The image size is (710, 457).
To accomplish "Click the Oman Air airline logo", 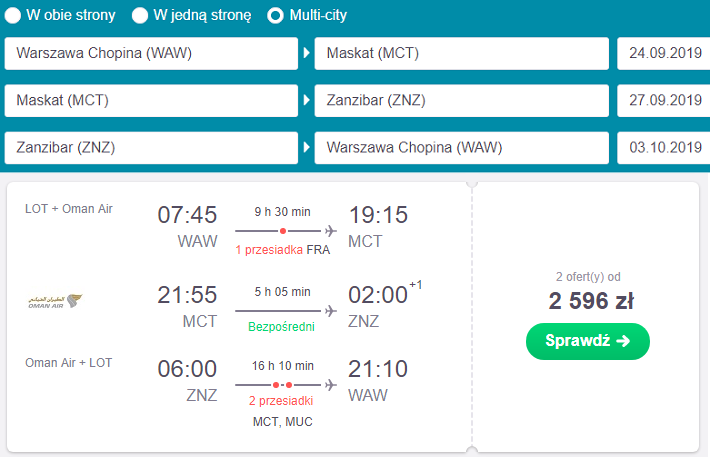I will pos(55,300).
